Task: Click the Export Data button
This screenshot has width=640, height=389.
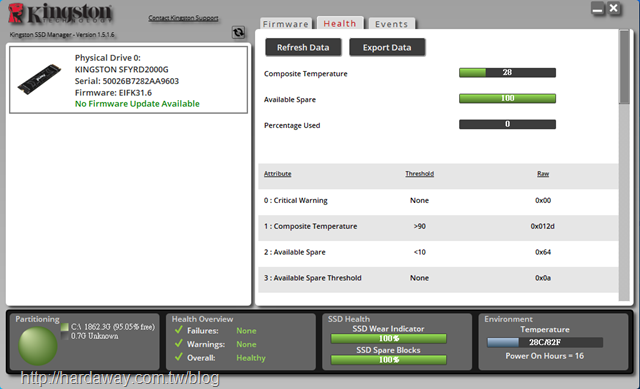Action: click(387, 47)
